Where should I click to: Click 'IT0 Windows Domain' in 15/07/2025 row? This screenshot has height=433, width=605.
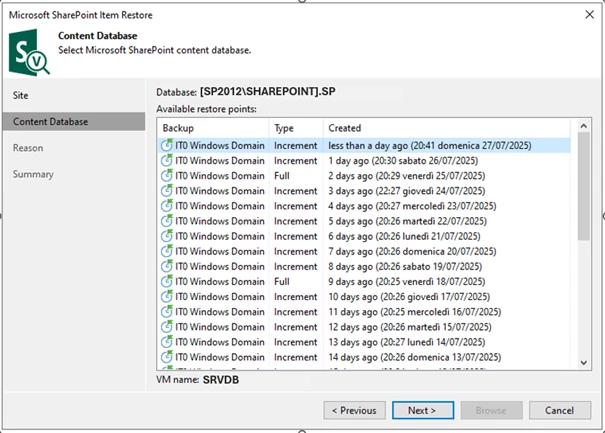point(220,327)
